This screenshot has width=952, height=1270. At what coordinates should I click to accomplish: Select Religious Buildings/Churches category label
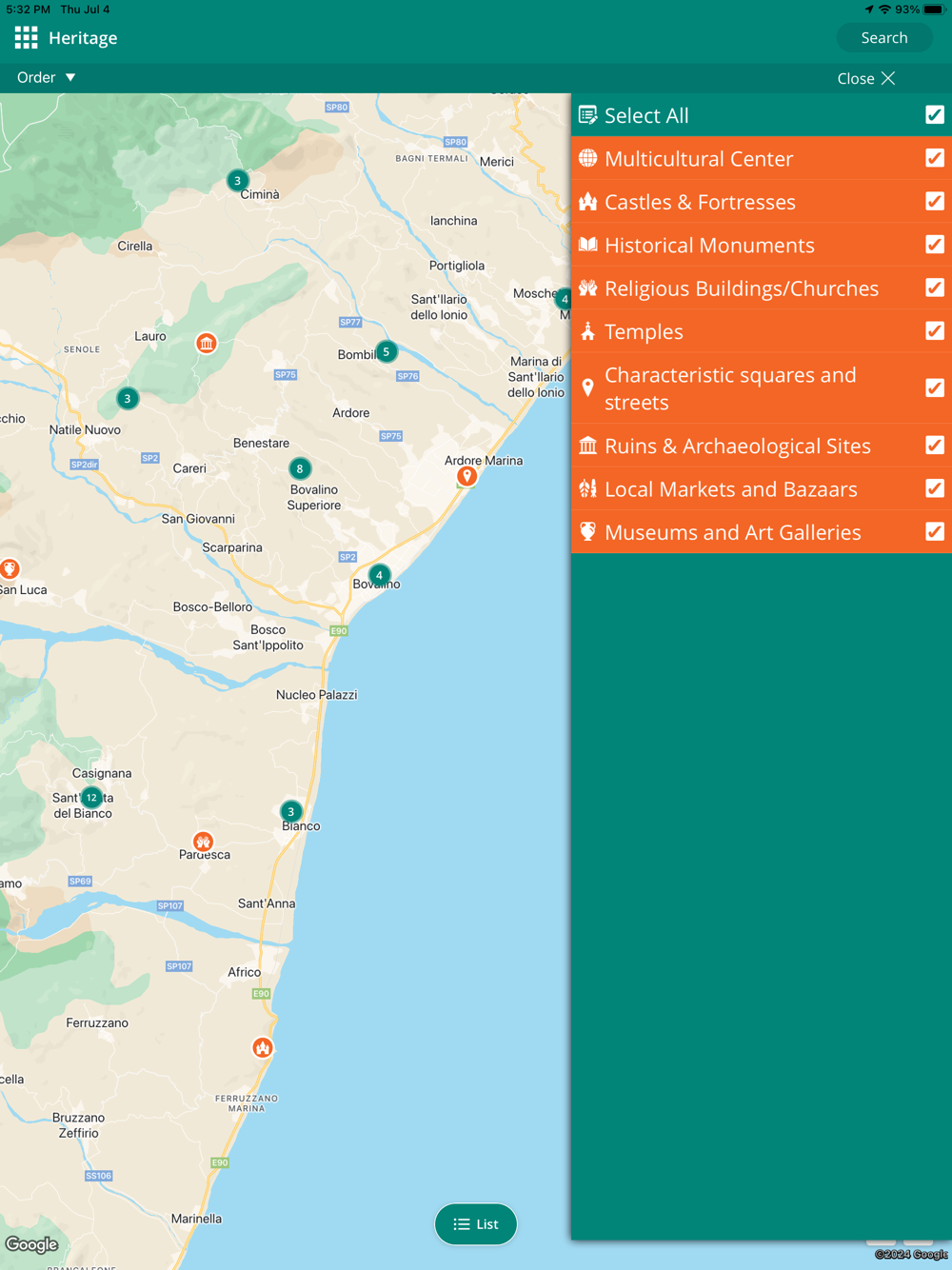(x=742, y=288)
